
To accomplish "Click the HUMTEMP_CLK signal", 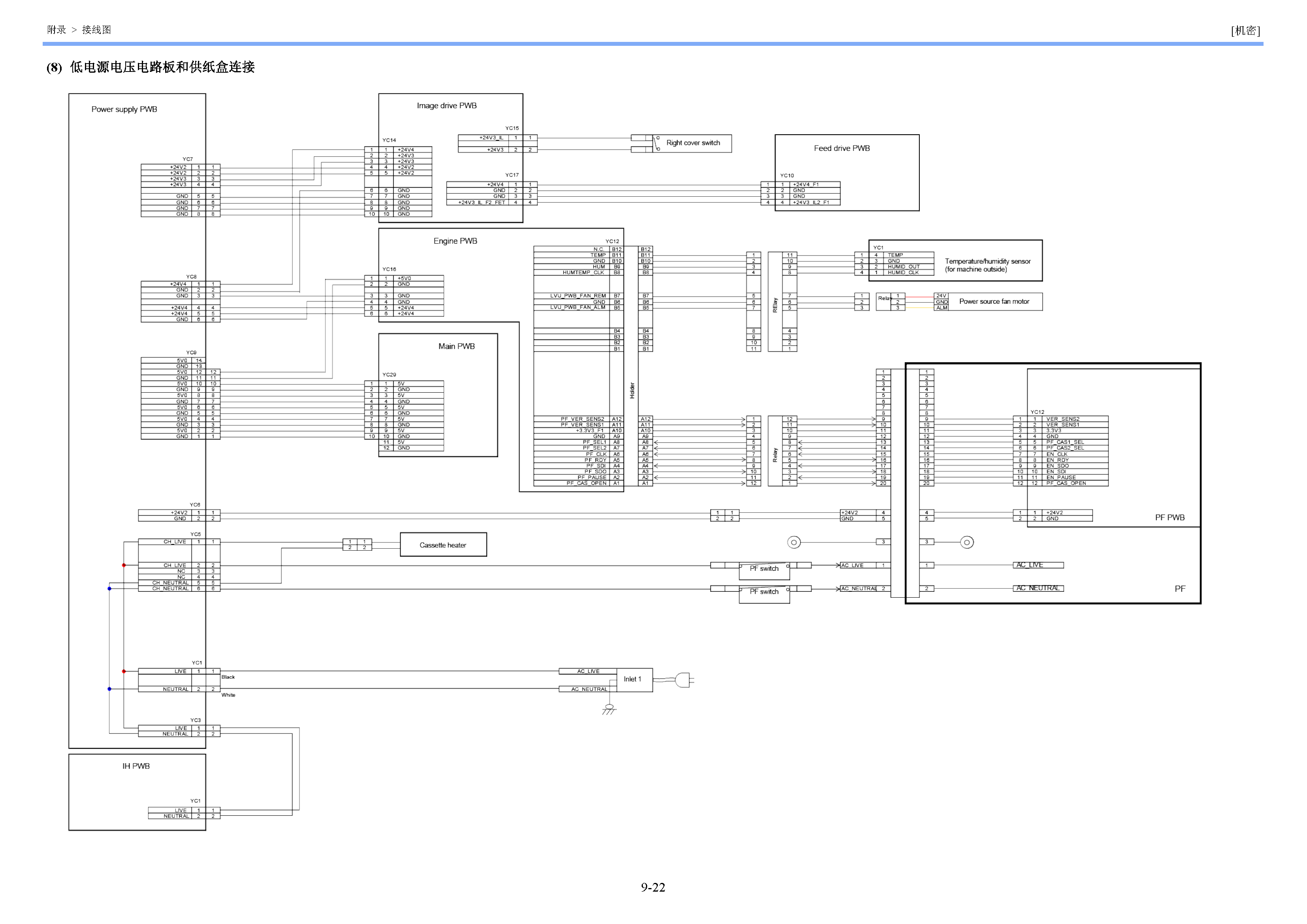I will point(584,273).
